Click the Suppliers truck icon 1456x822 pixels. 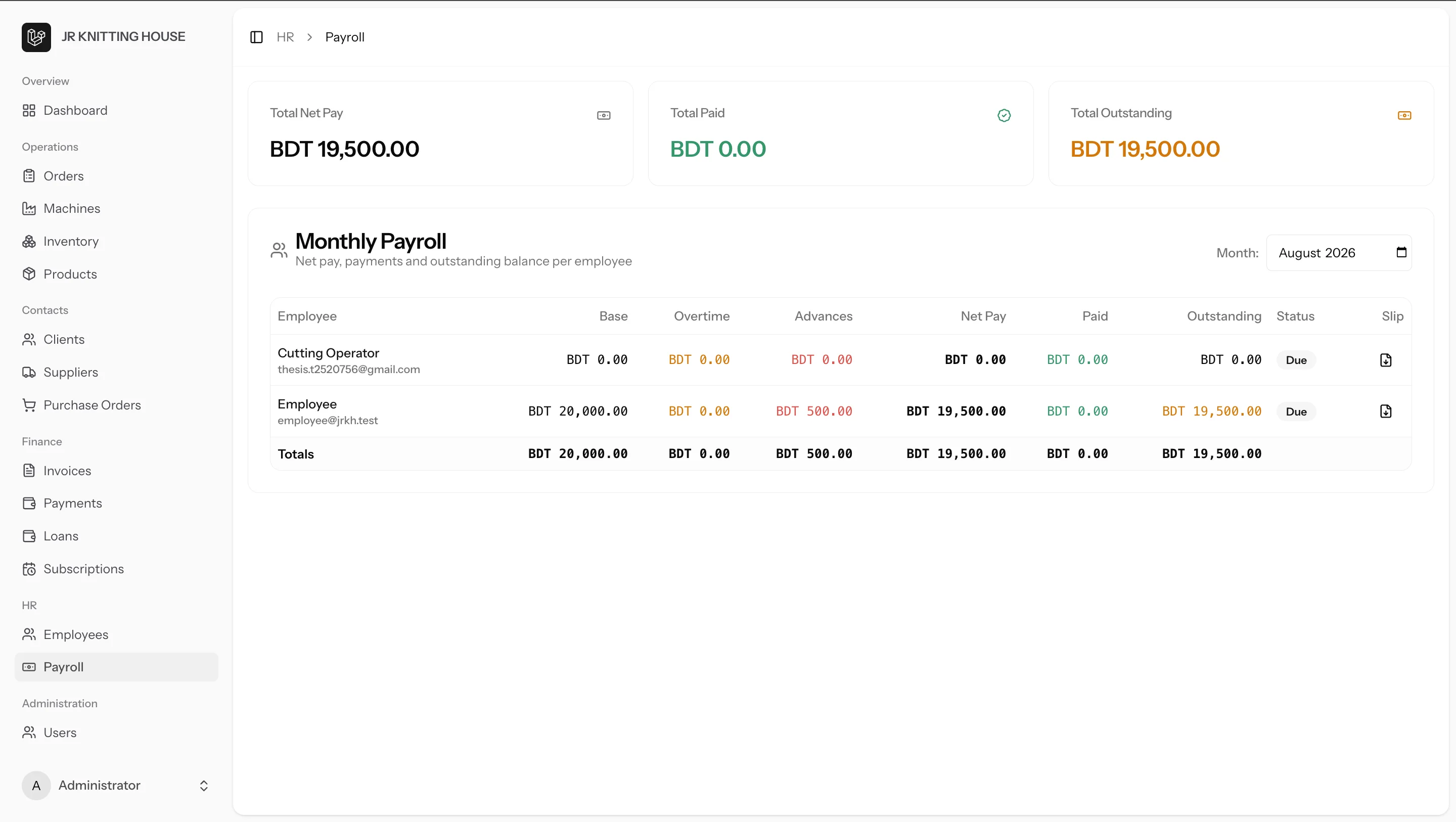coord(29,372)
